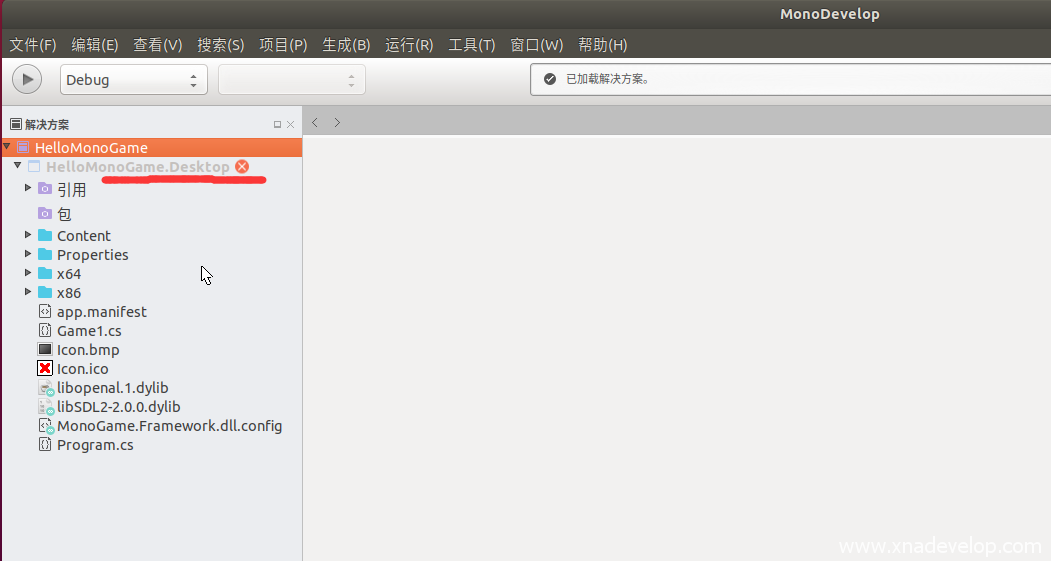Toggle auto-hide on the solution pad
This screenshot has height=561, width=1051.
(277, 125)
